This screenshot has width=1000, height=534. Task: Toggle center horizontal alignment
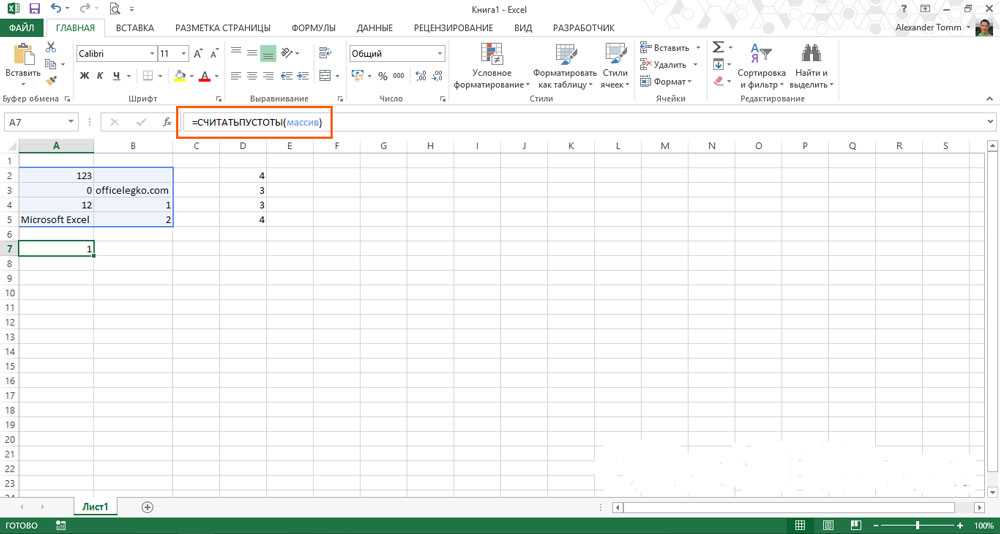(x=252, y=76)
